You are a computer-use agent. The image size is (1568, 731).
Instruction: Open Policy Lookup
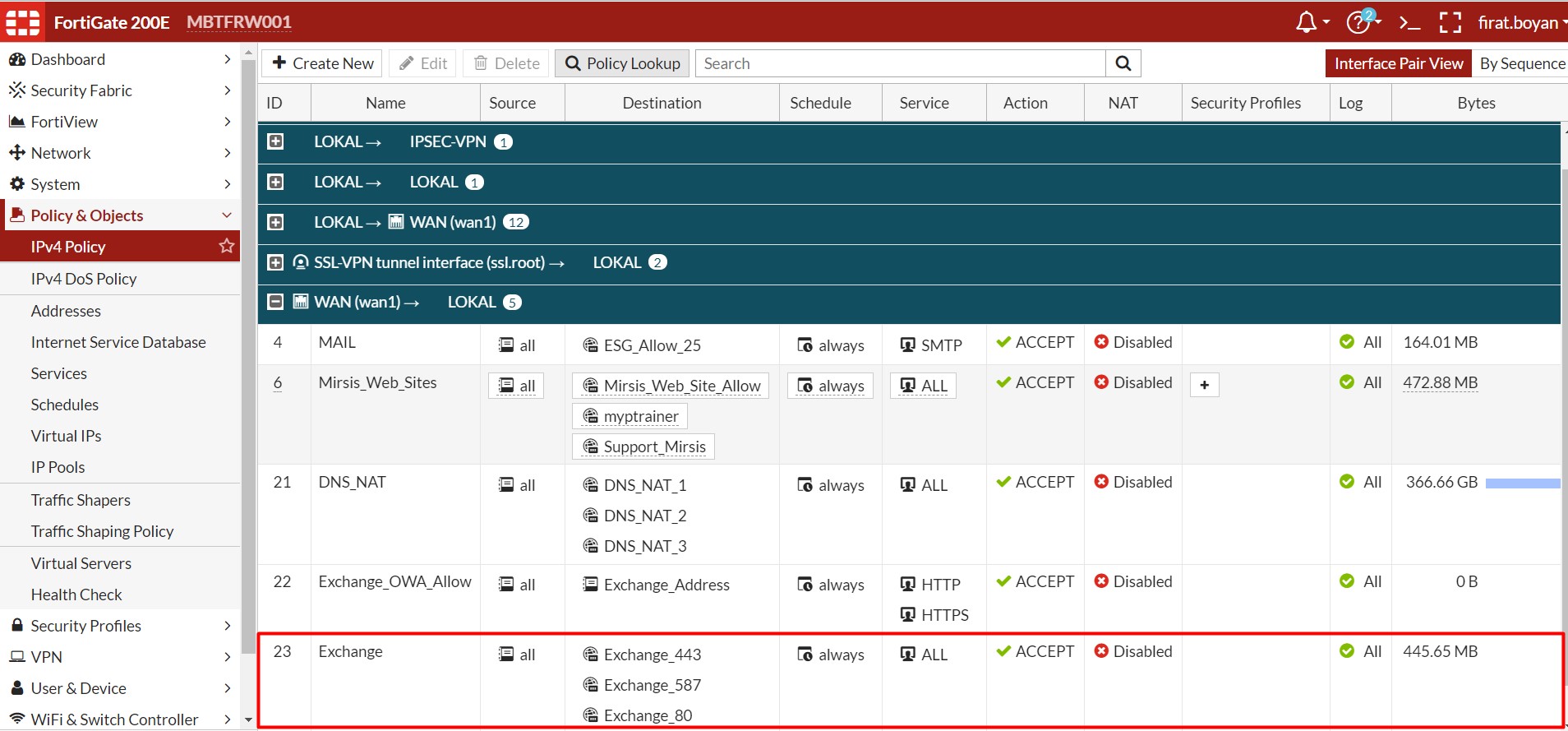pos(622,63)
